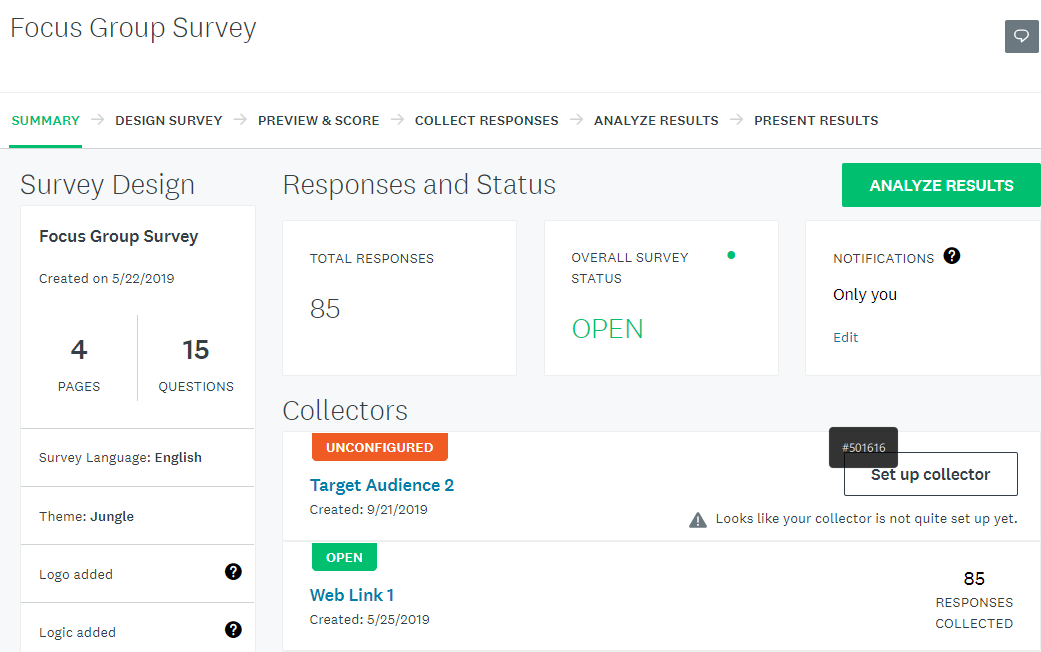Click the #501616 tooltip label
Image resolution: width=1041 pixels, height=652 pixels.
point(863,447)
